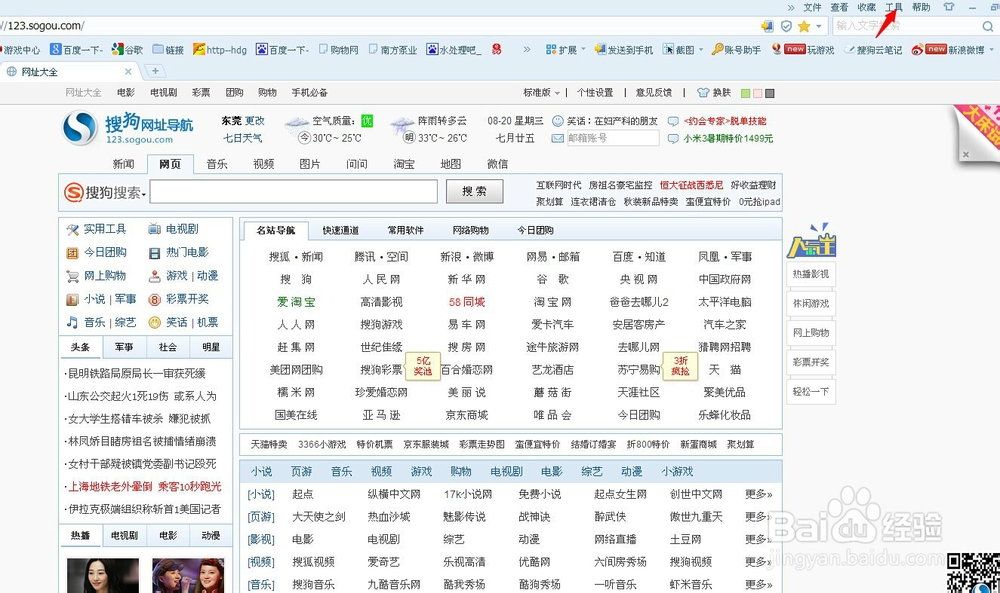Click the 邮箱帐号 input field
Screen dimensions: 1000x593
click(x=612, y=137)
